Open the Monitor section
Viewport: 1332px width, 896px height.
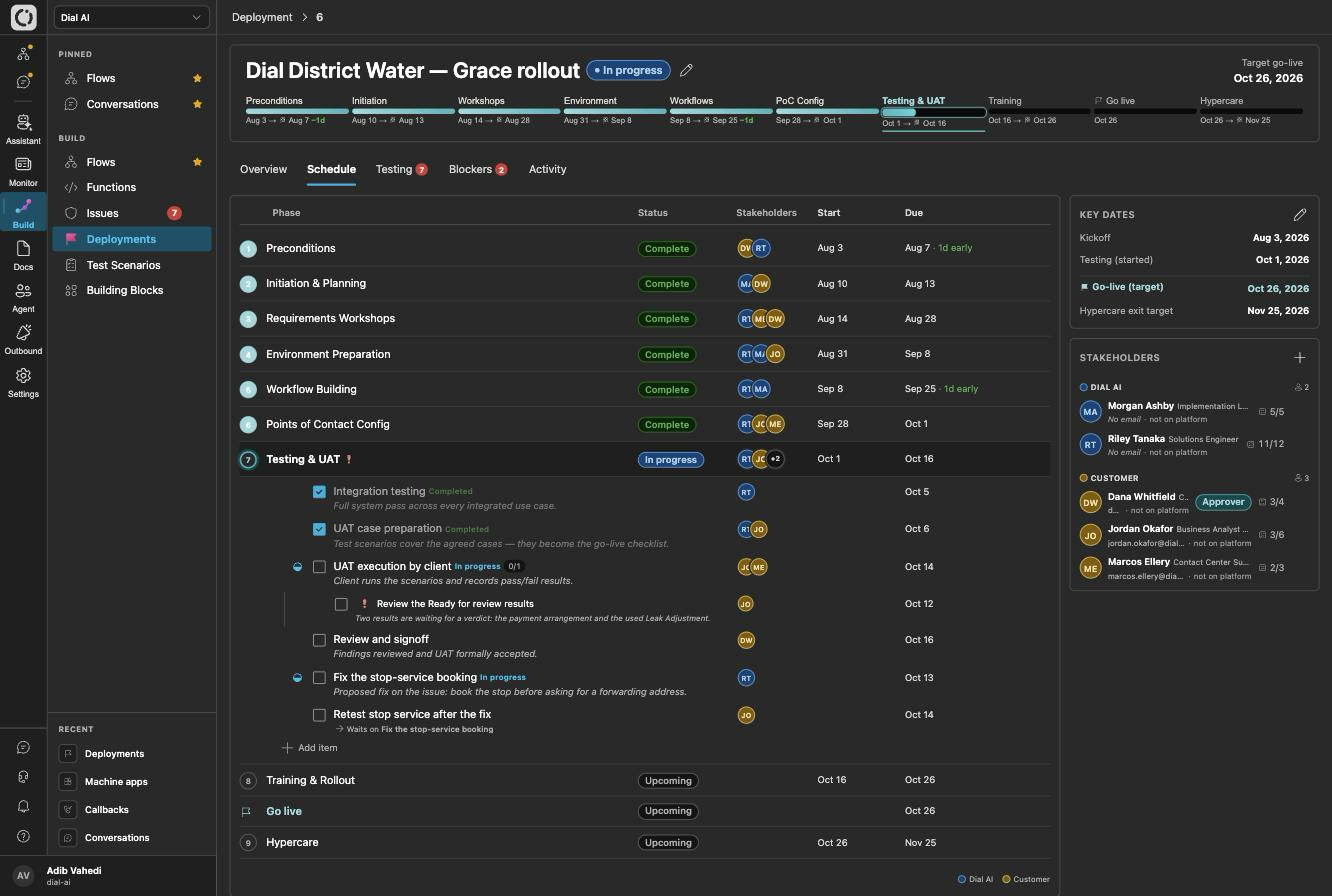23,170
